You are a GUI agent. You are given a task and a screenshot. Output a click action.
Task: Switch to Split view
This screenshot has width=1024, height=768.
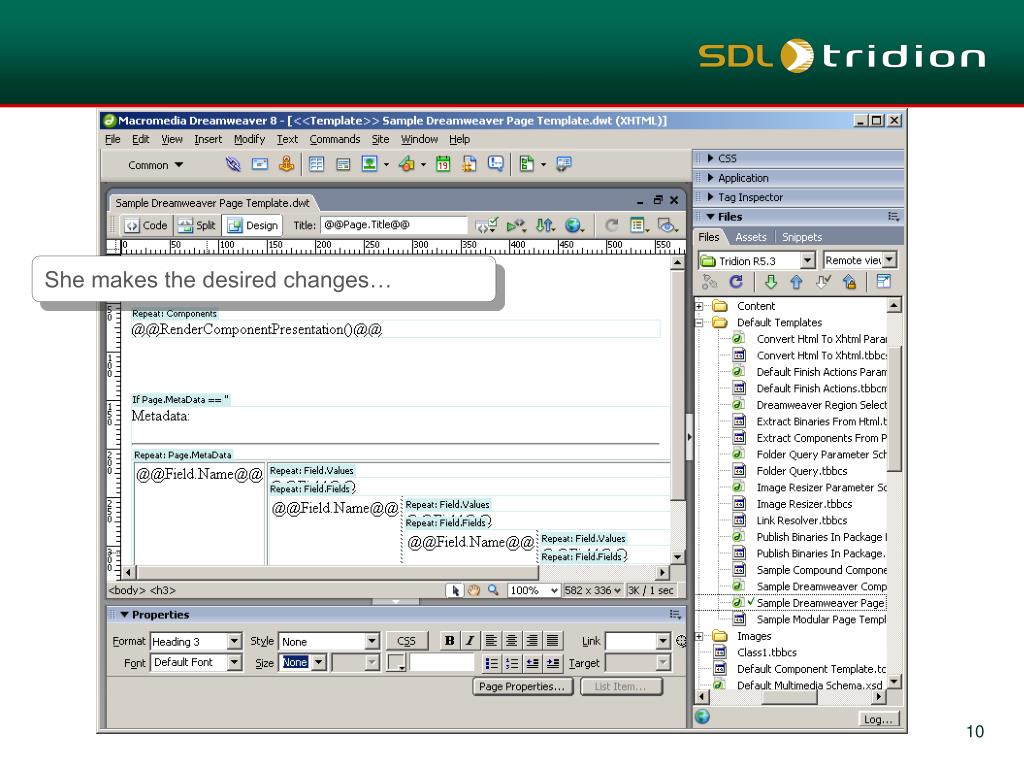pos(197,225)
